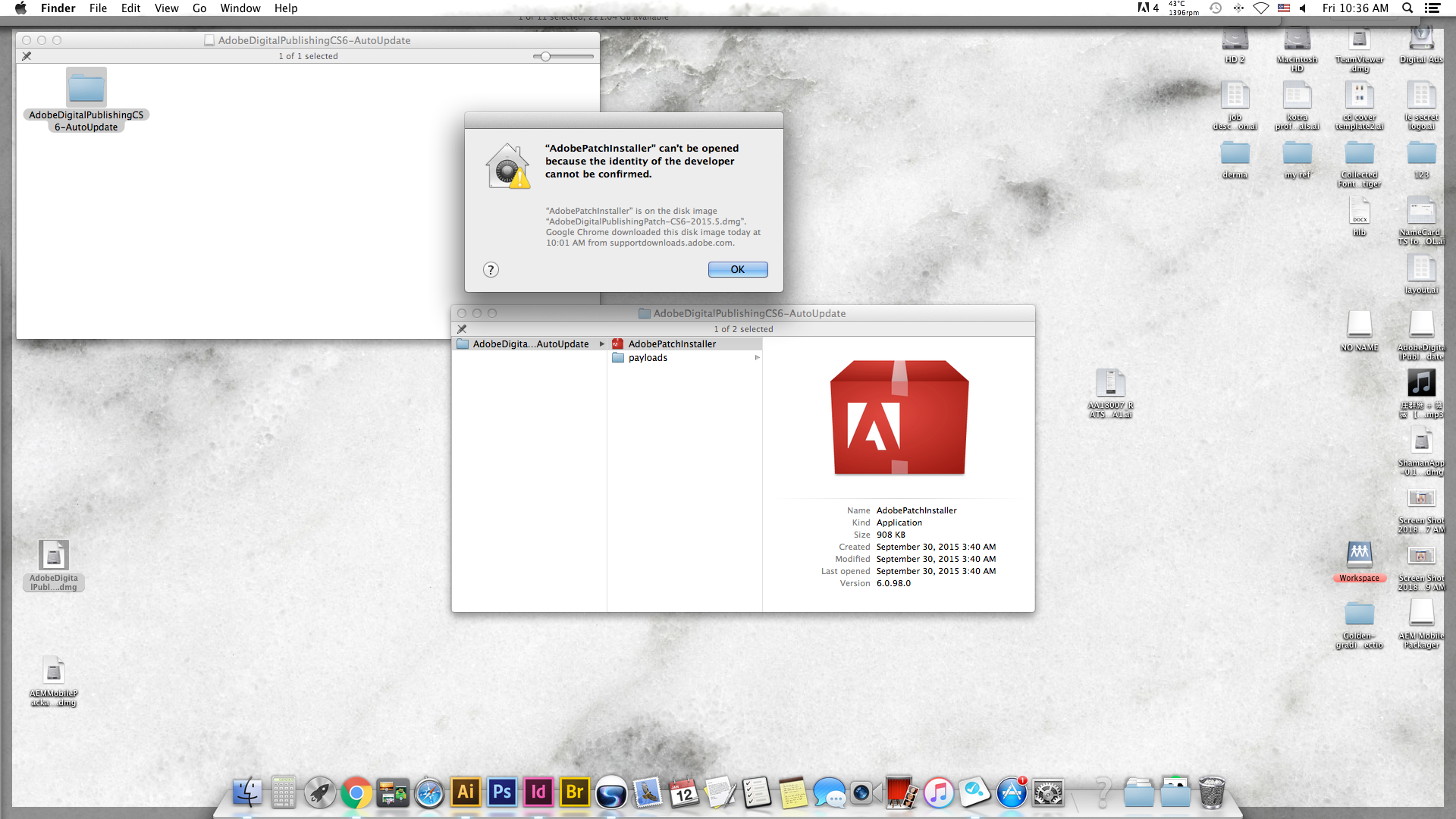Launch Google Chrome from the Dock
The image size is (1456, 819).
(x=356, y=793)
